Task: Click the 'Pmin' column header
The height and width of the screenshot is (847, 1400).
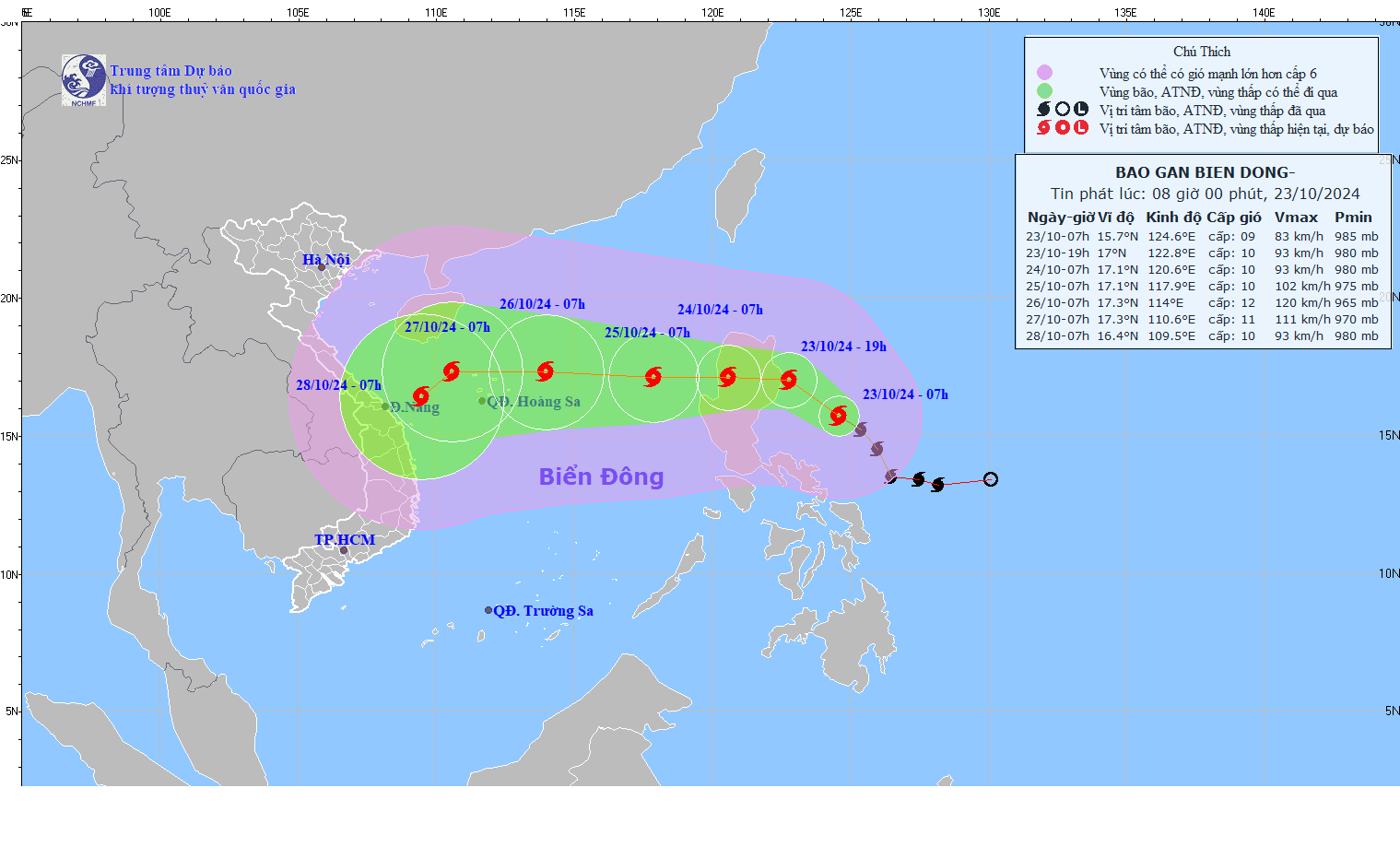Action: [1353, 218]
